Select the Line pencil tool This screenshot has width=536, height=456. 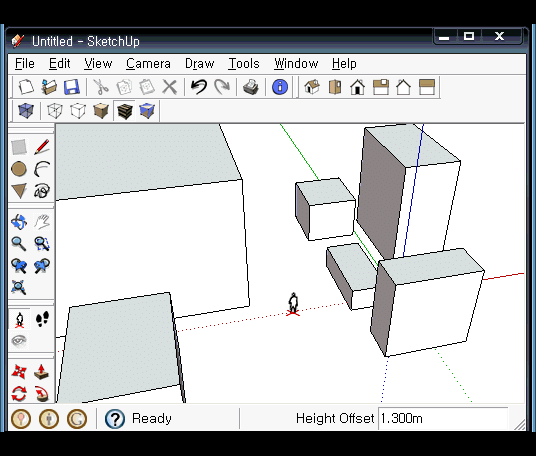pyautogui.click(x=42, y=147)
